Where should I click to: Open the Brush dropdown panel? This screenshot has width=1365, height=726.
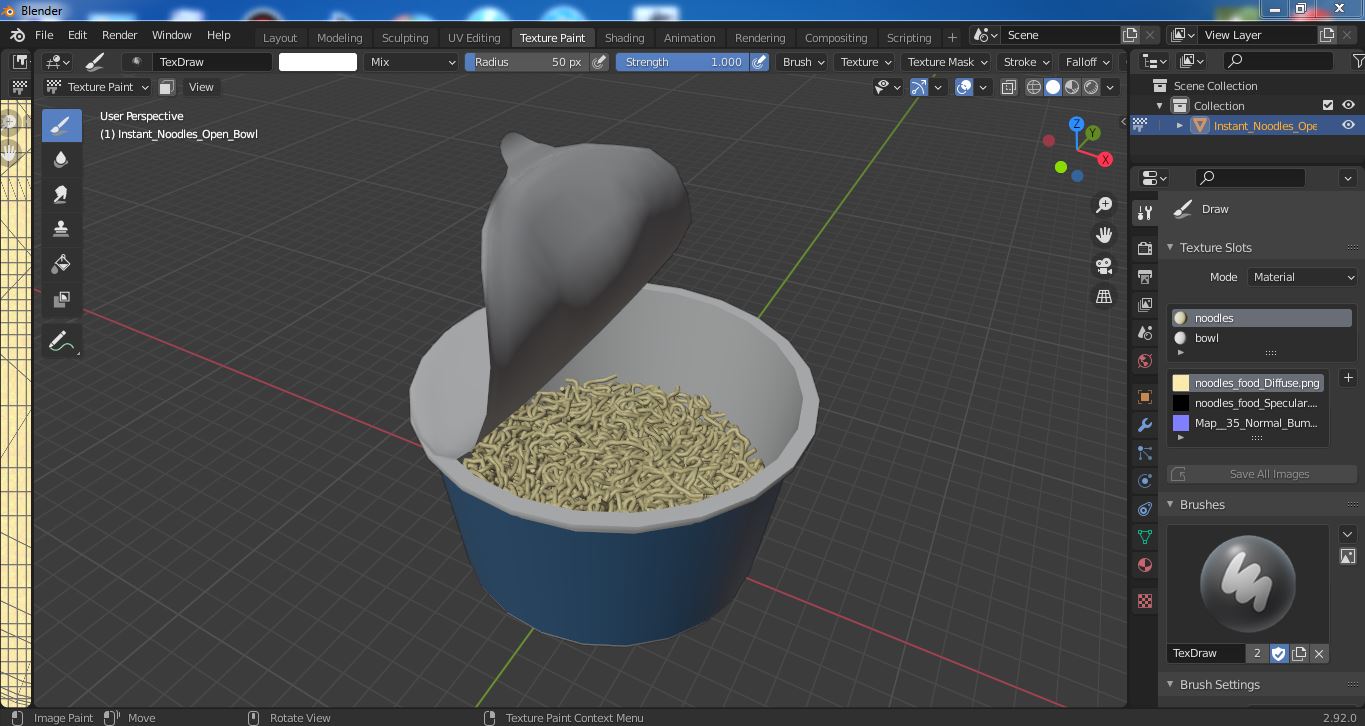pos(804,62)
